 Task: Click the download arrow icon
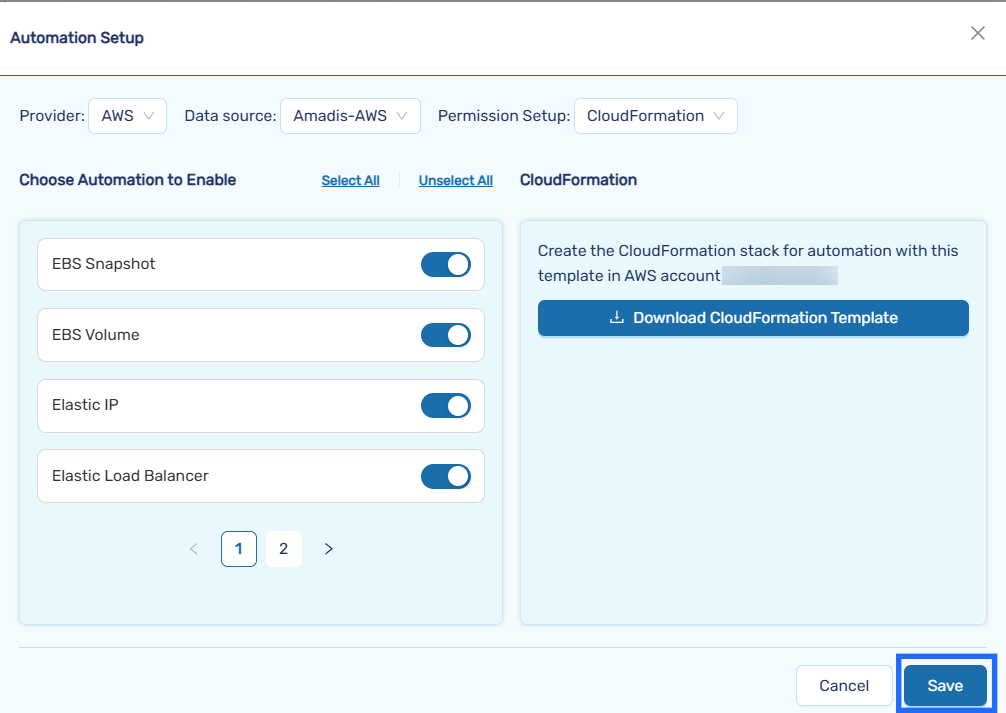click(617, 318)
